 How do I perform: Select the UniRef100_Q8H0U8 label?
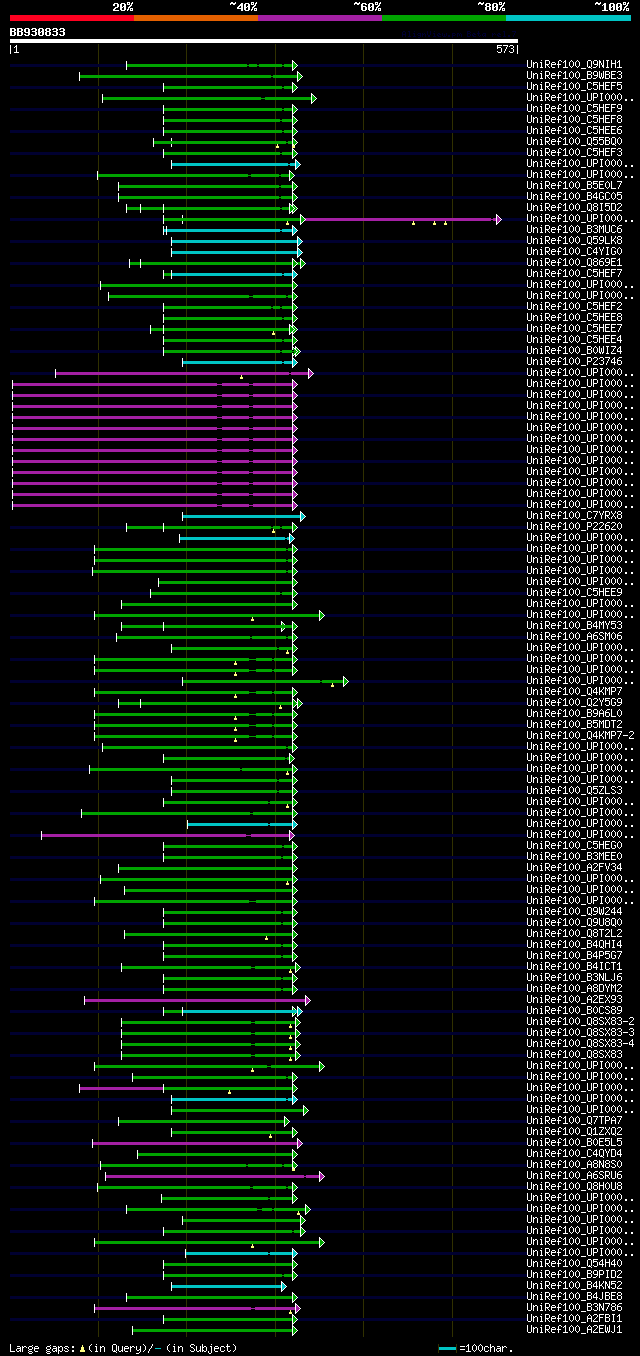(572, 1187)
